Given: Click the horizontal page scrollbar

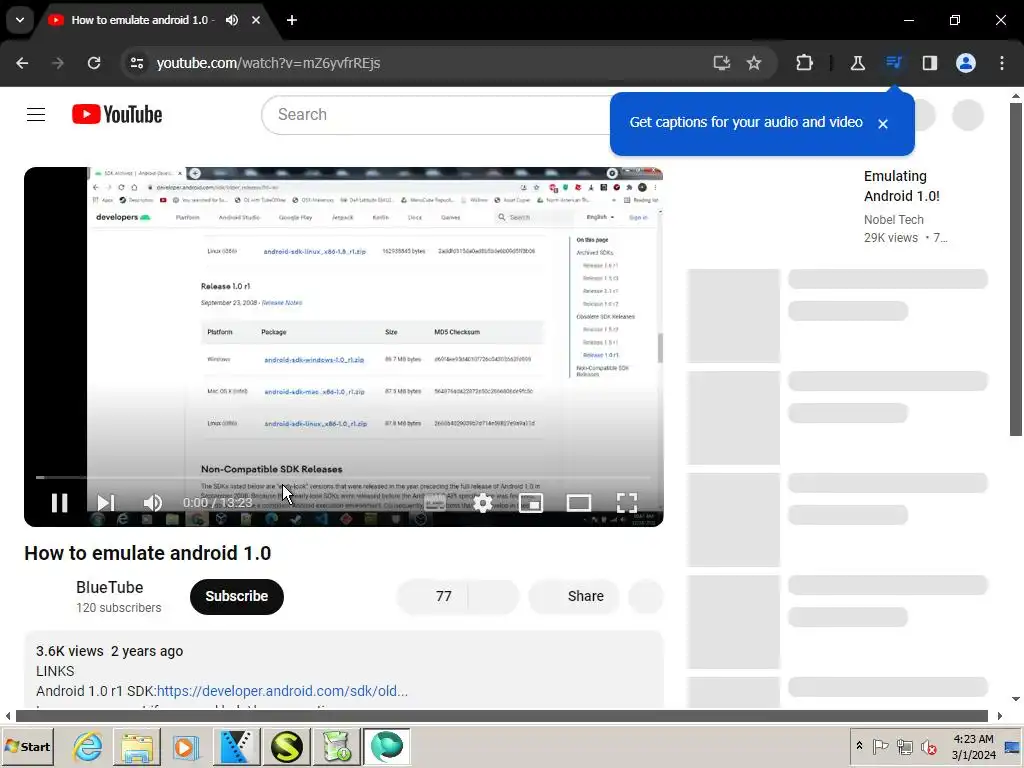Looking at the screenshot, I should (502, 716).
